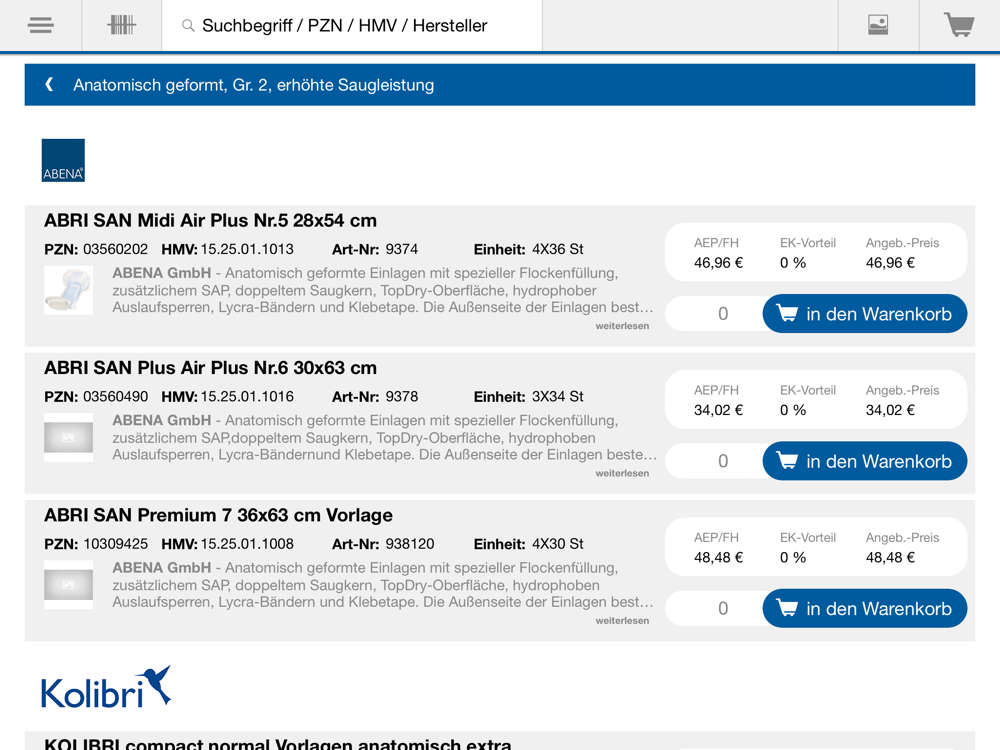Click Einheit 4X36 St text

[x=528, y=249]
